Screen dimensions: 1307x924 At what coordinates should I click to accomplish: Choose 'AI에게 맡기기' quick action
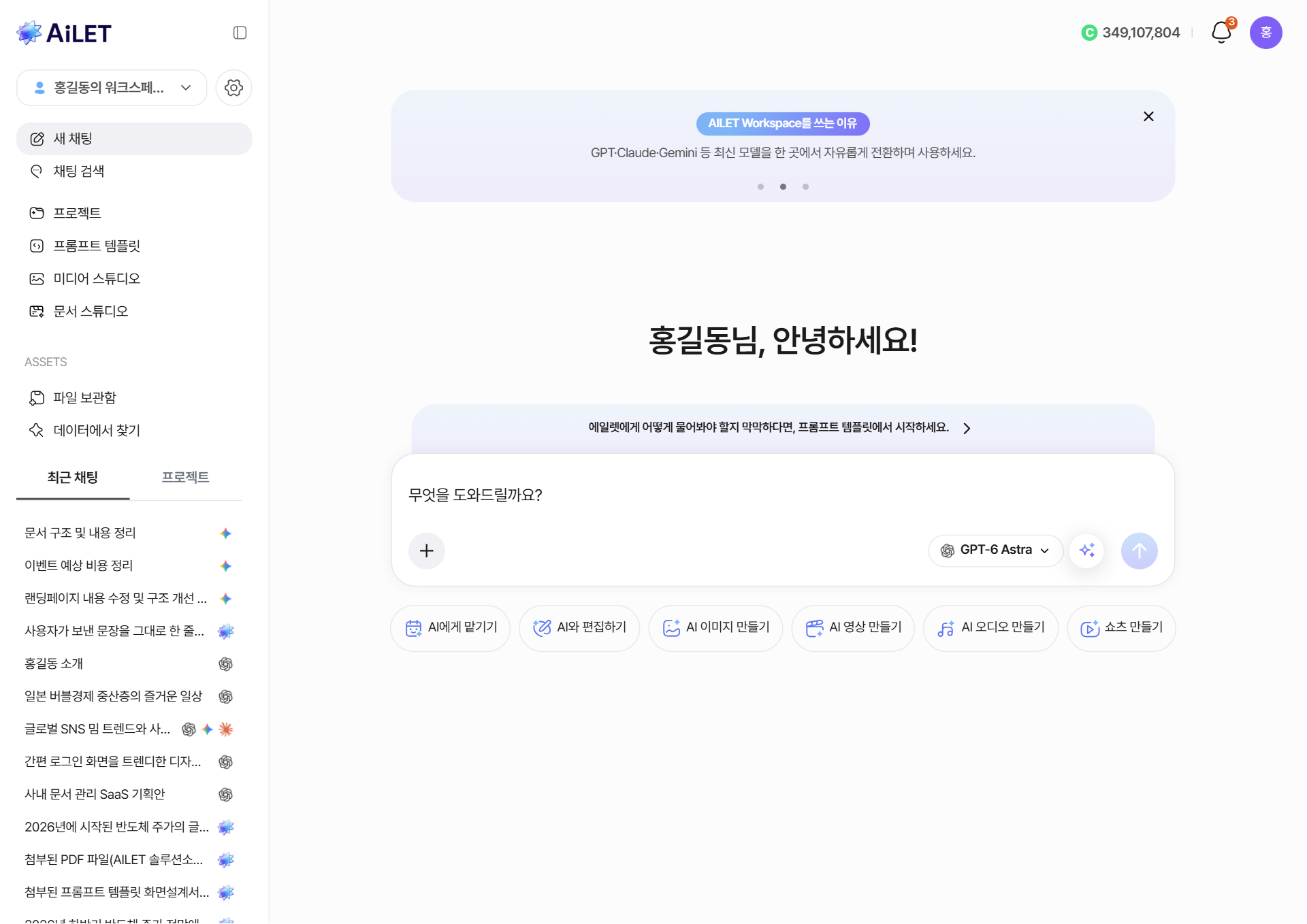451,628
